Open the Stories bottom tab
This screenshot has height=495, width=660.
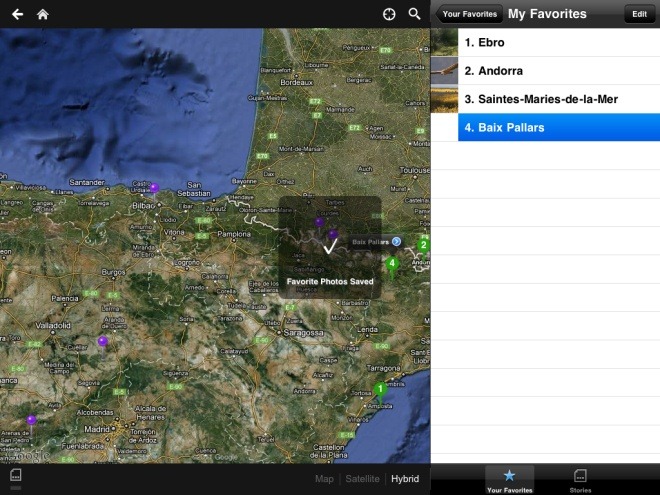(580, 480)
